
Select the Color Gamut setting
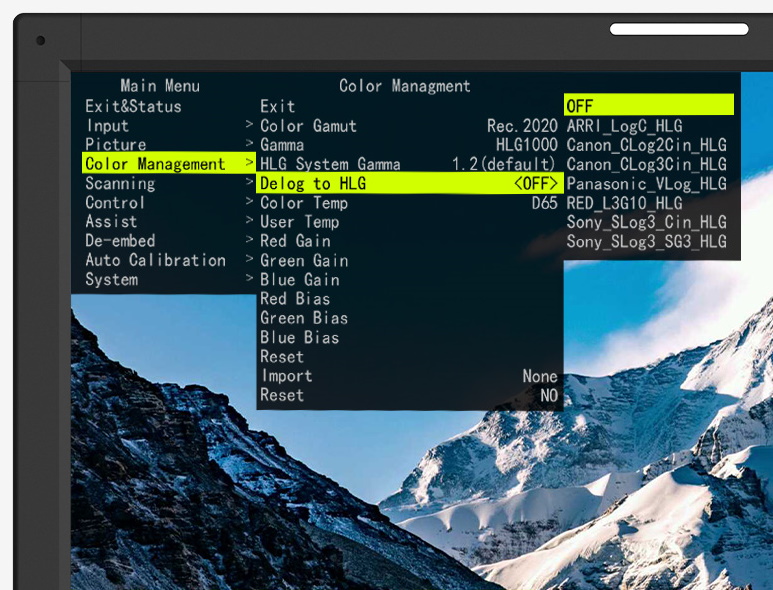point(308,126)
